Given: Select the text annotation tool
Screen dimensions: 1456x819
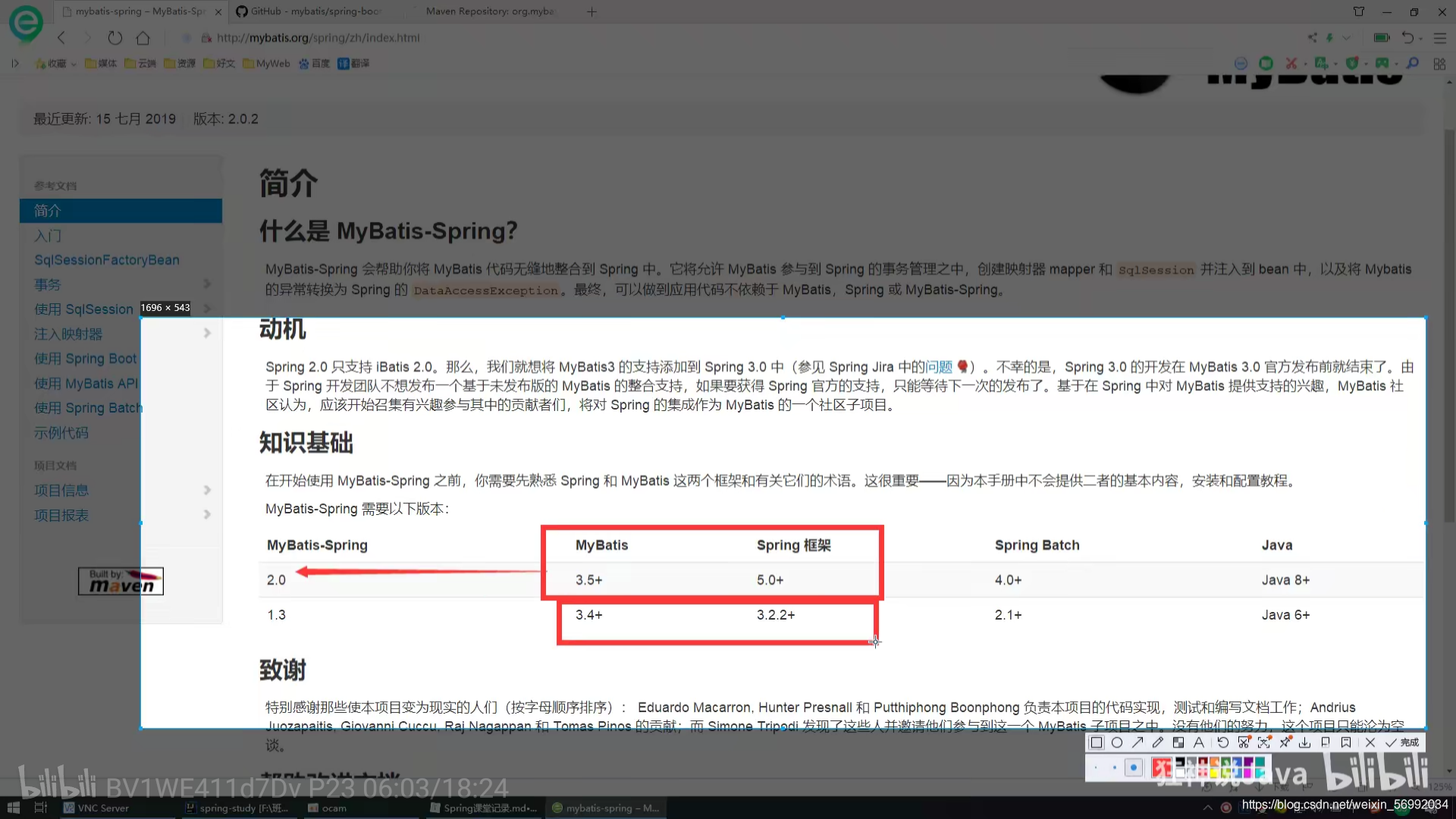Looking at the screenshot, I should 1199,742.
